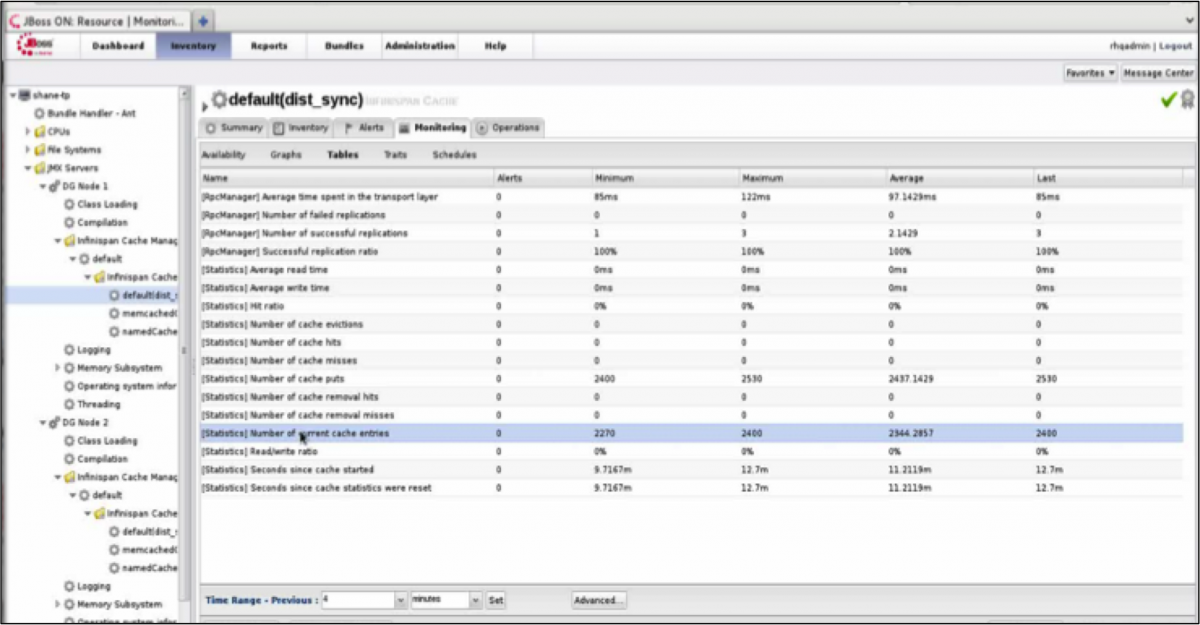The image size is (1200, 625).
Task: Expand the File Systems tree node
Action: point(28,150)
